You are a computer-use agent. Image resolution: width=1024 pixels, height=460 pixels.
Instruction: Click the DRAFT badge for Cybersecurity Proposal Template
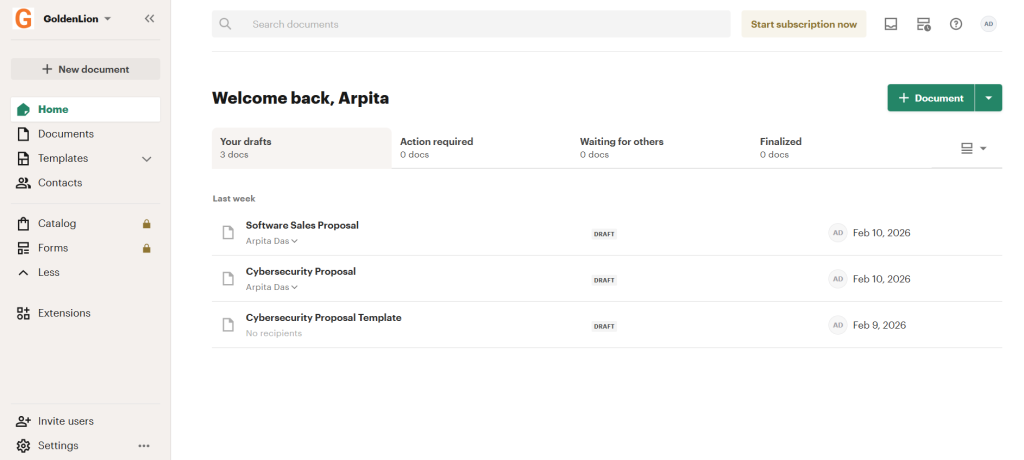[604, 326]
